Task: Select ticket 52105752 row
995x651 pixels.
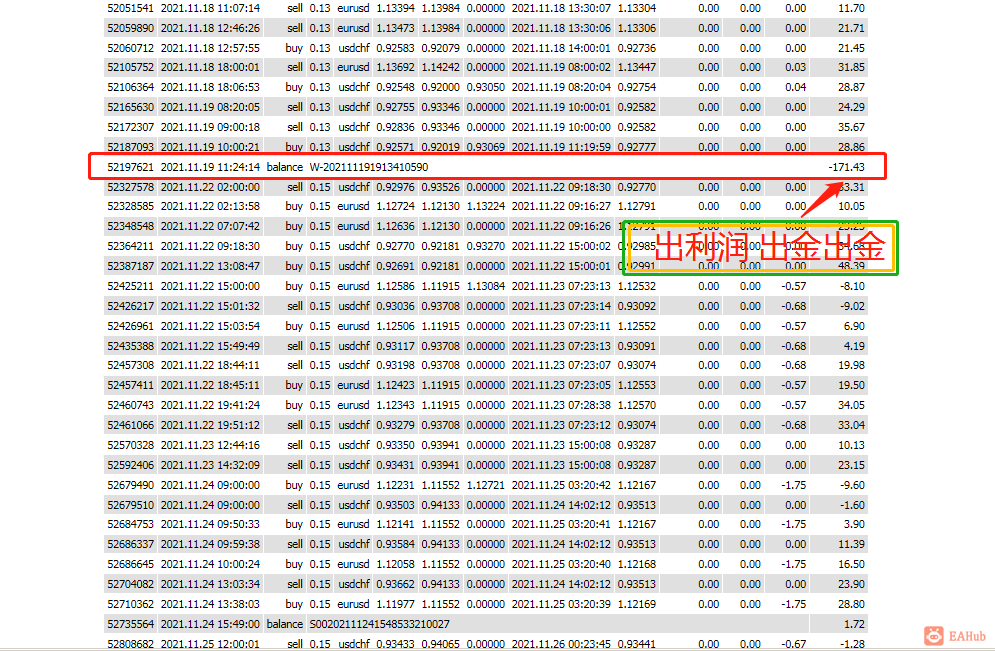Action: coord(486,67)
